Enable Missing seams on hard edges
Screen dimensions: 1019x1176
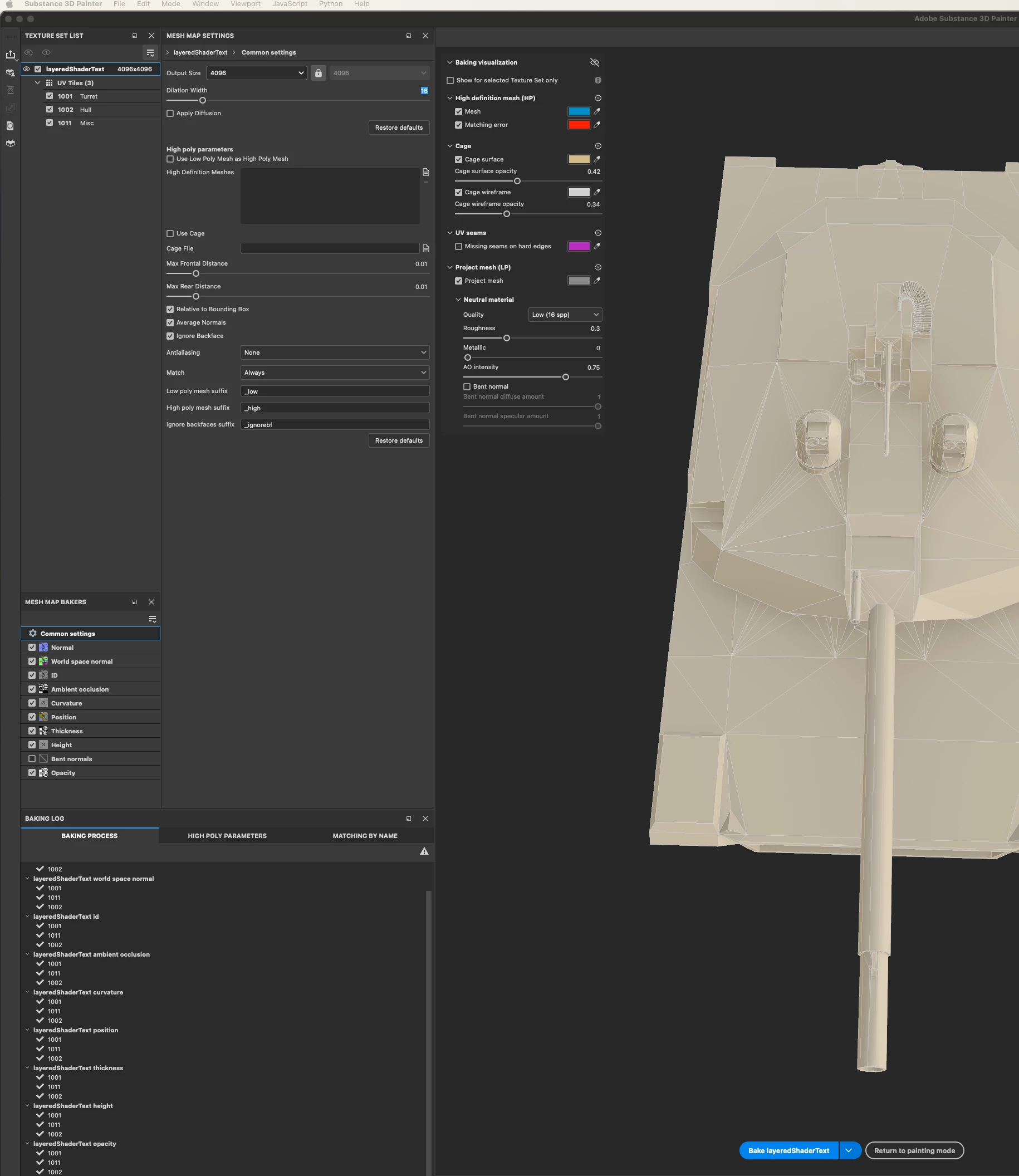pyautogui.click(x=458, y=247)
